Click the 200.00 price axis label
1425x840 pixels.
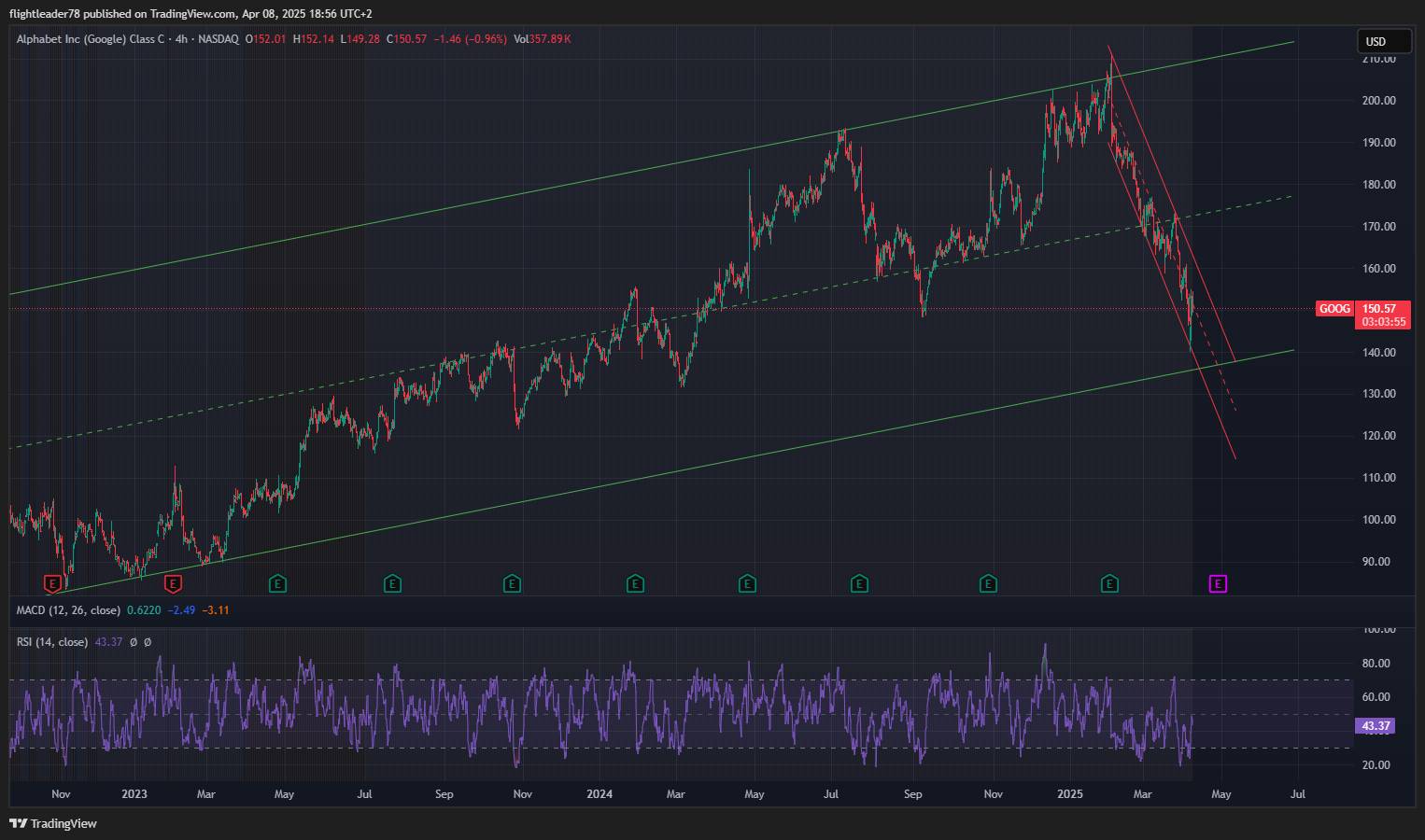coord(1379,101)
